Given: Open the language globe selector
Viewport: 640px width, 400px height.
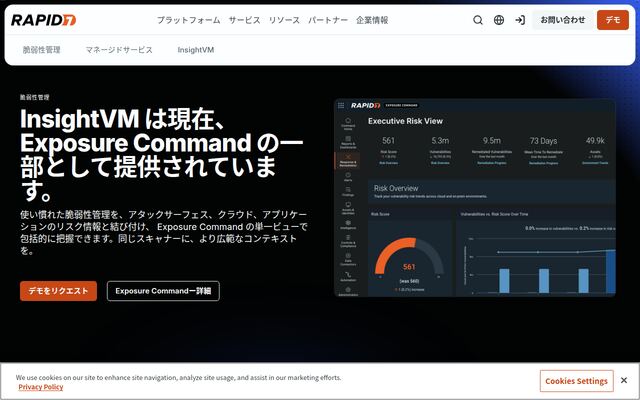Looking at the screenshot, I should click(499, 20).
